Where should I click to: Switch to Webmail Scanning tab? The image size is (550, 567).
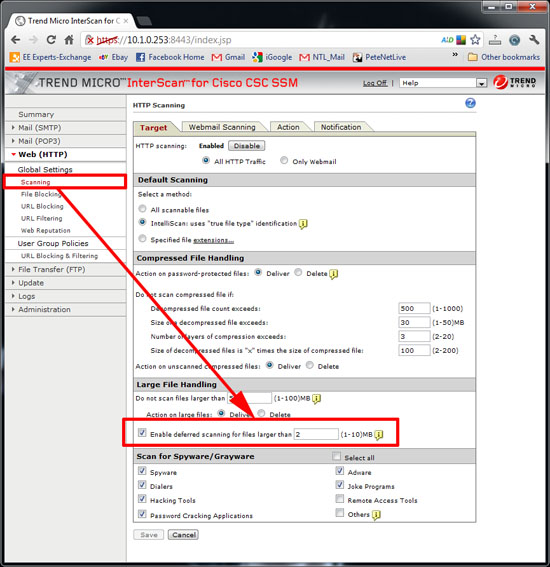(222, 127)
